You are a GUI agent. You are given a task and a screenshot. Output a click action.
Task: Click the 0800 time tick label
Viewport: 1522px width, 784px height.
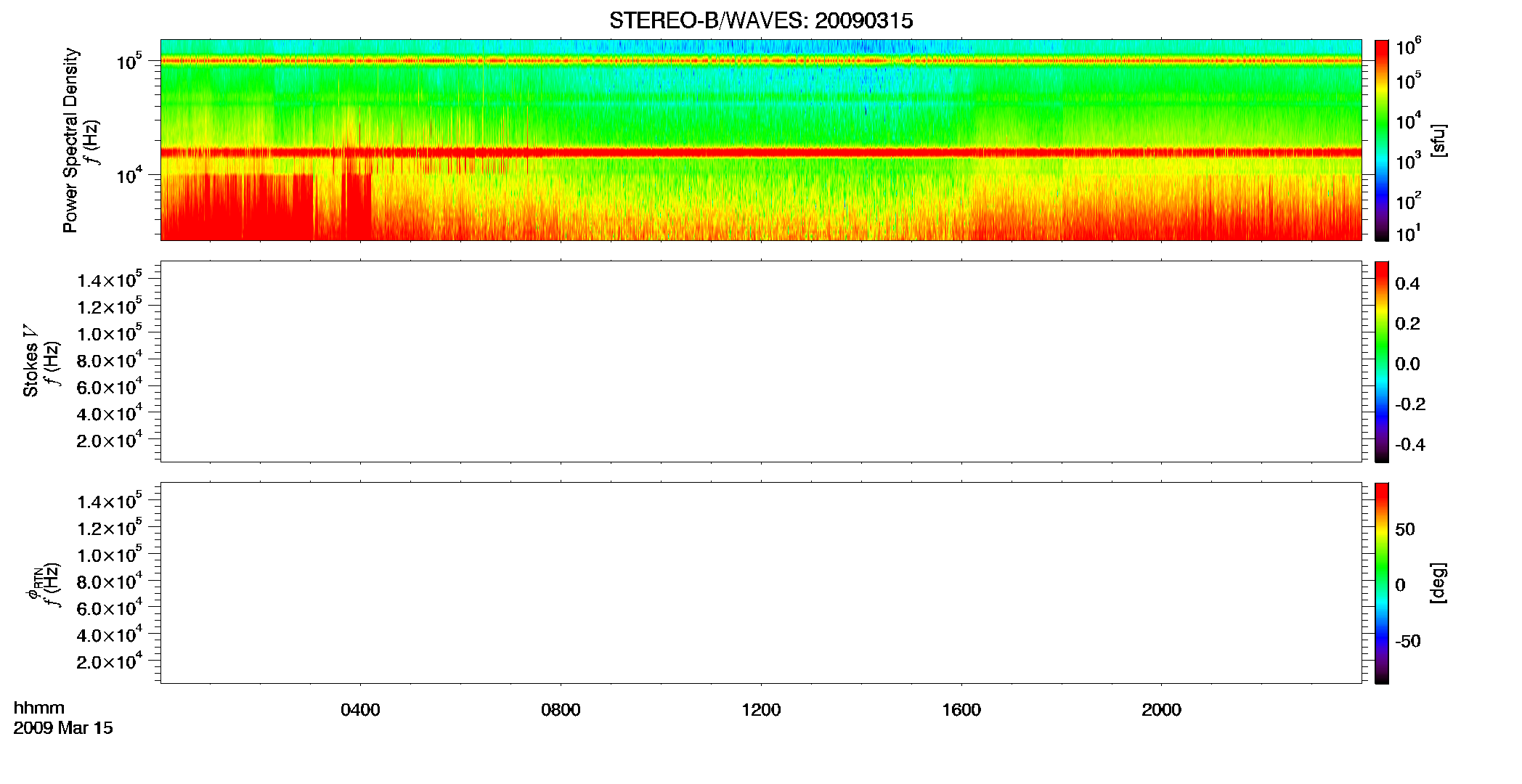[x=561, y=710]
